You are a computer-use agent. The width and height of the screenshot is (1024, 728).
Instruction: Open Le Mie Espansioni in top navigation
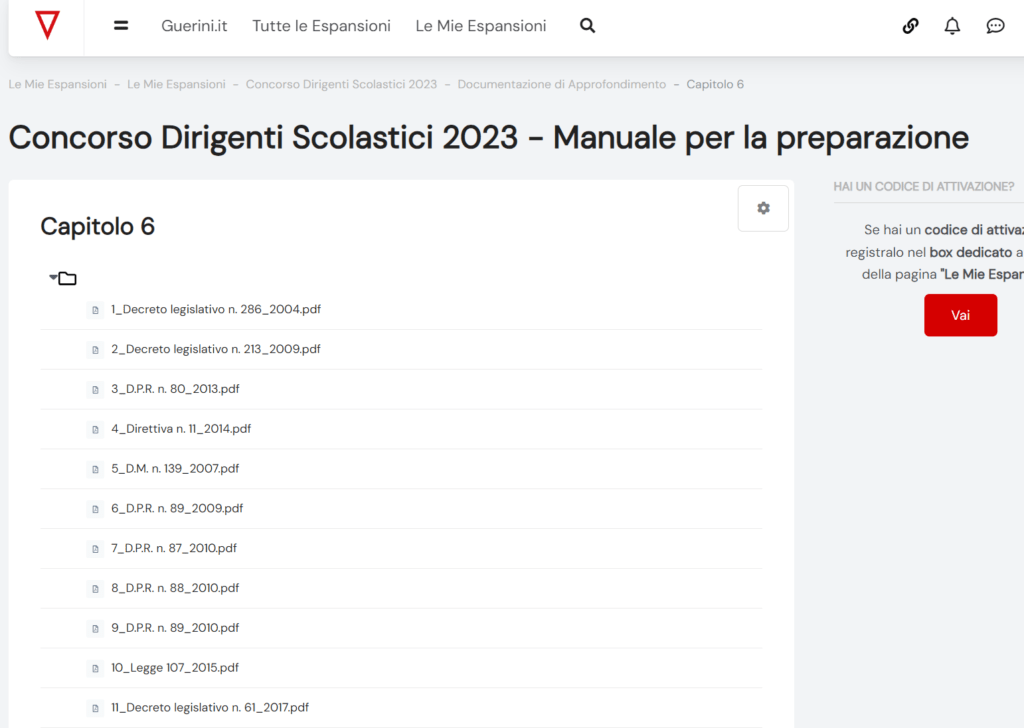(x=481, y=26)
